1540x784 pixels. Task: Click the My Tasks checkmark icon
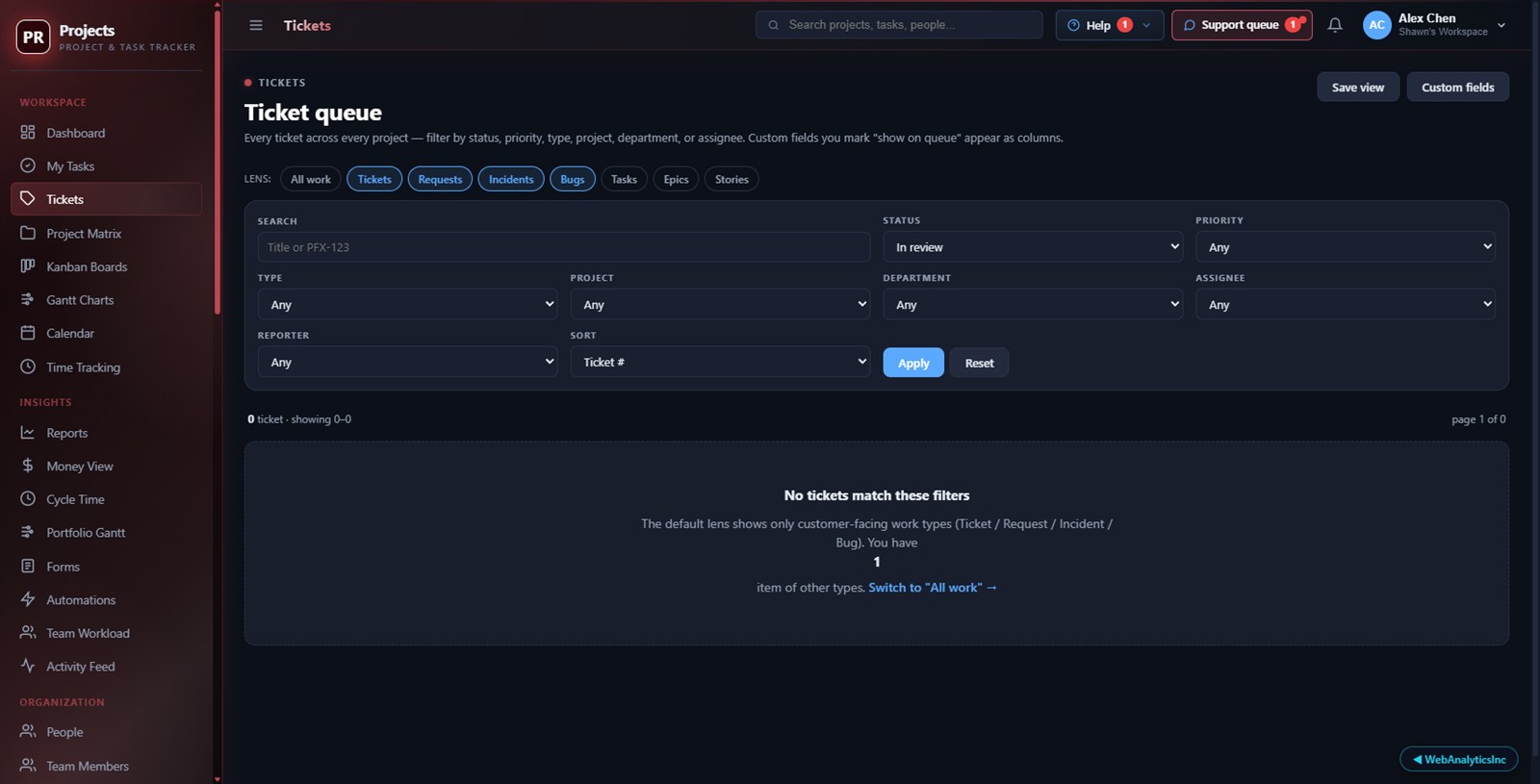28,165
